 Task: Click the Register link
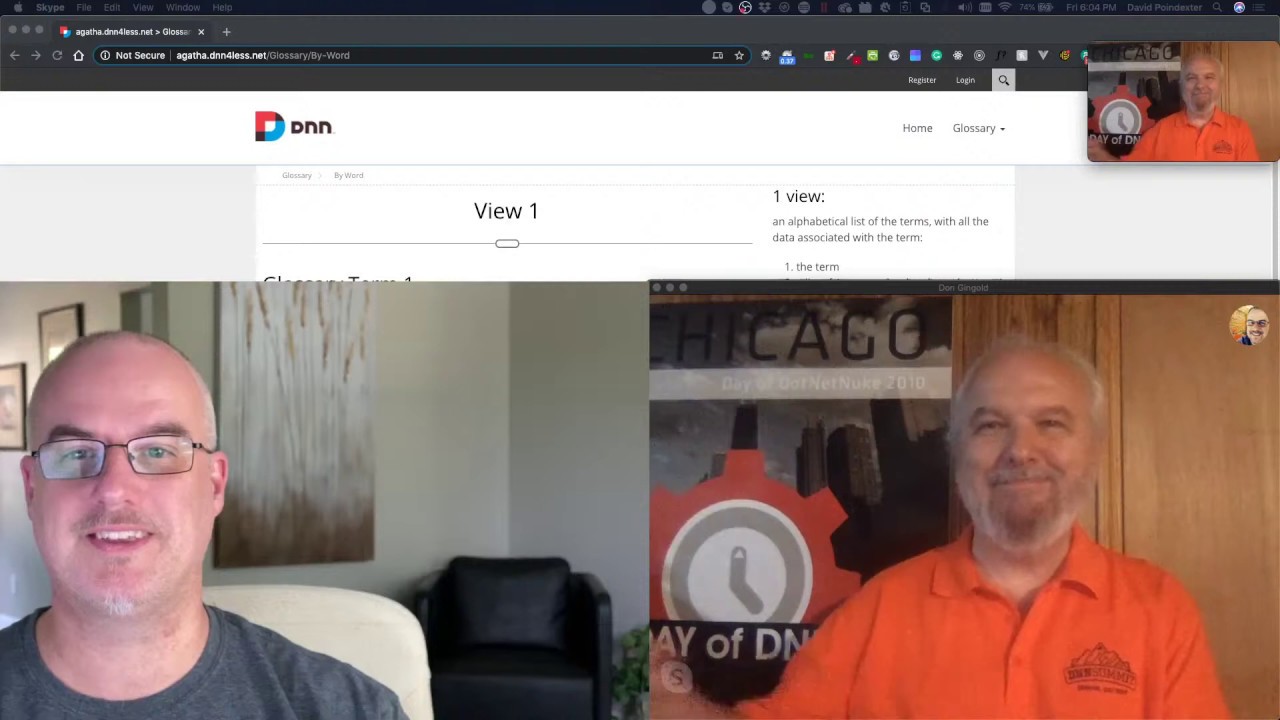click(922, 80)
